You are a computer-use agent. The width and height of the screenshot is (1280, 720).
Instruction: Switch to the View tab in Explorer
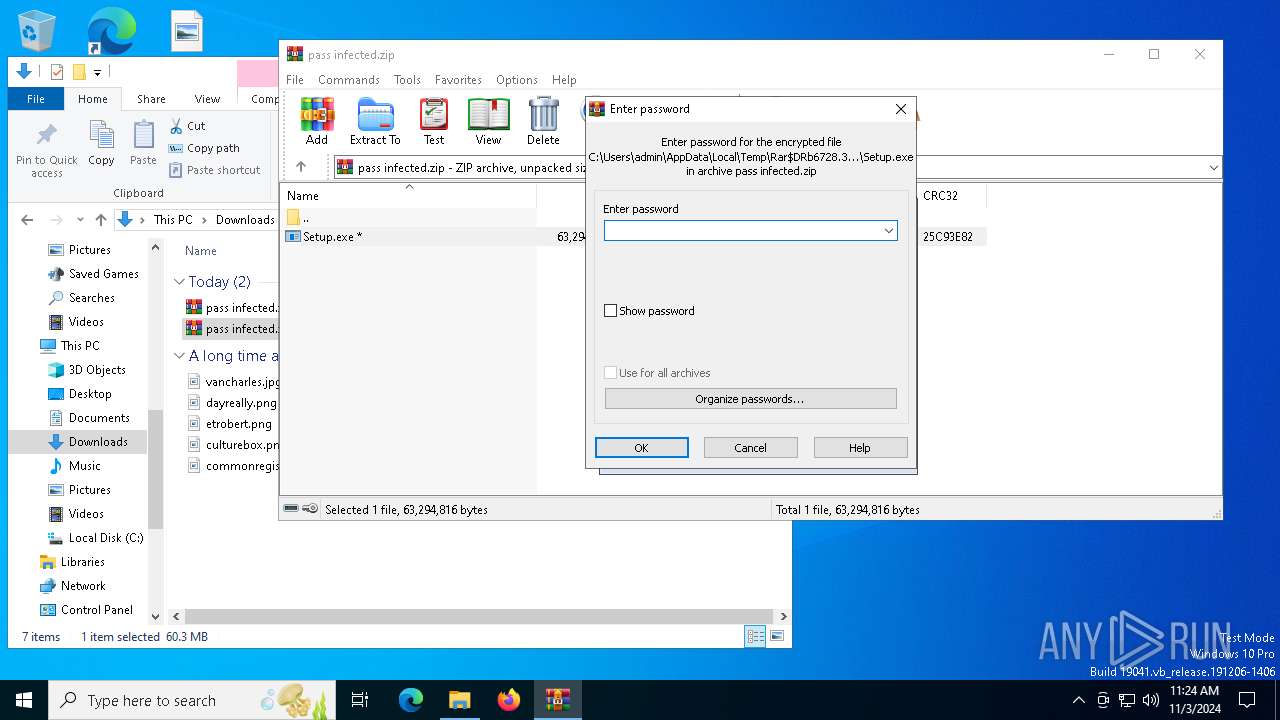pos(207,99)
